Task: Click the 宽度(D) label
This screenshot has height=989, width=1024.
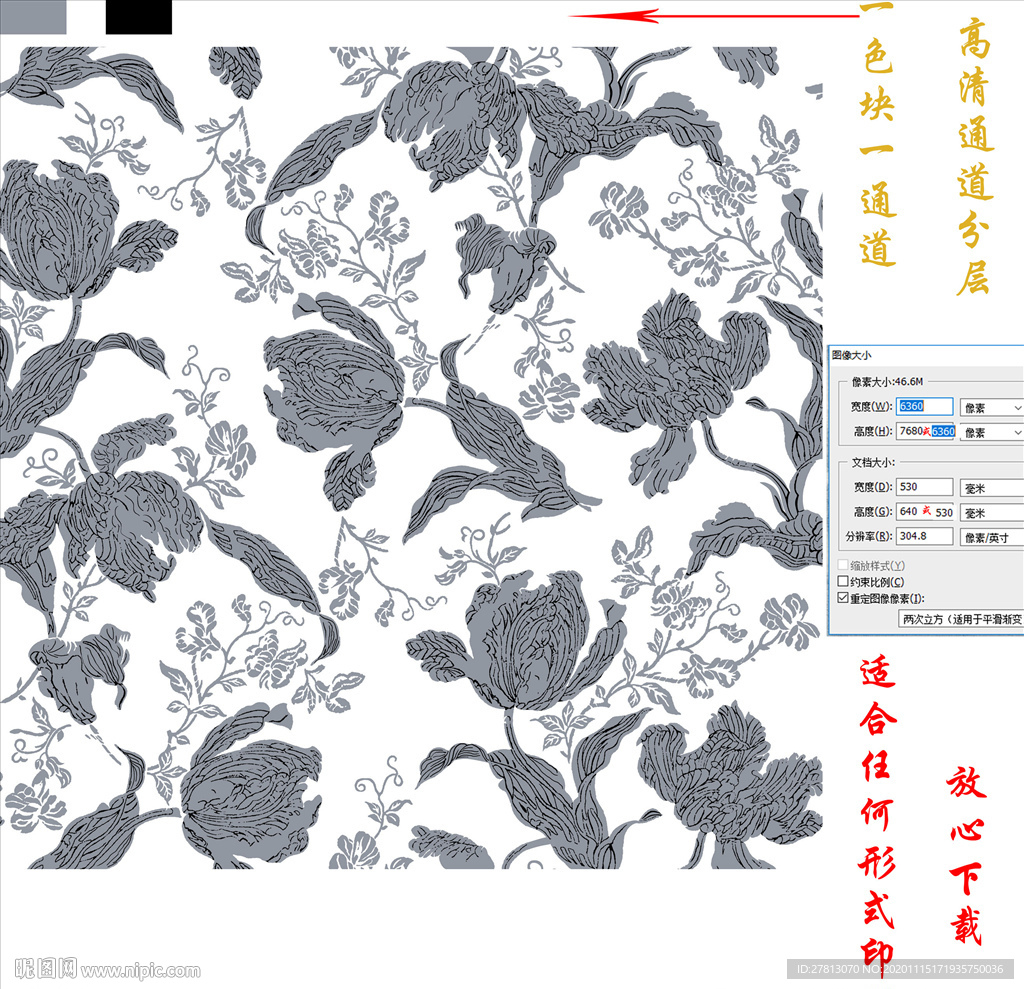Action: [873, 487]
